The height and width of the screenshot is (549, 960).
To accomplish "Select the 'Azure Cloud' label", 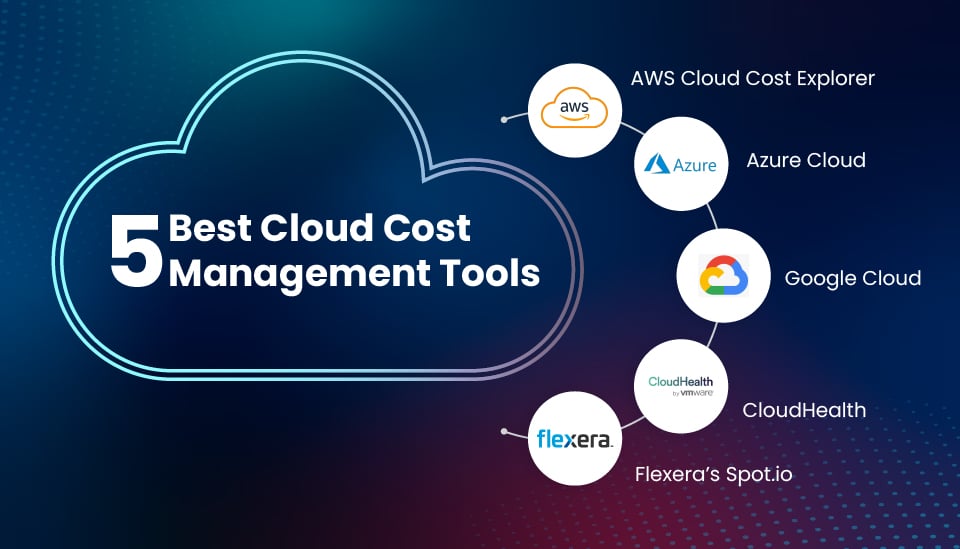I will point(806,160).
